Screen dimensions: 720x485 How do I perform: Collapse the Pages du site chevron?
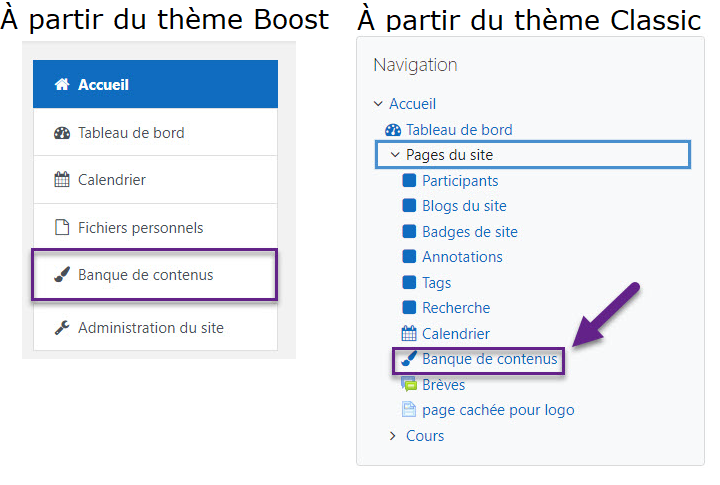395,155
